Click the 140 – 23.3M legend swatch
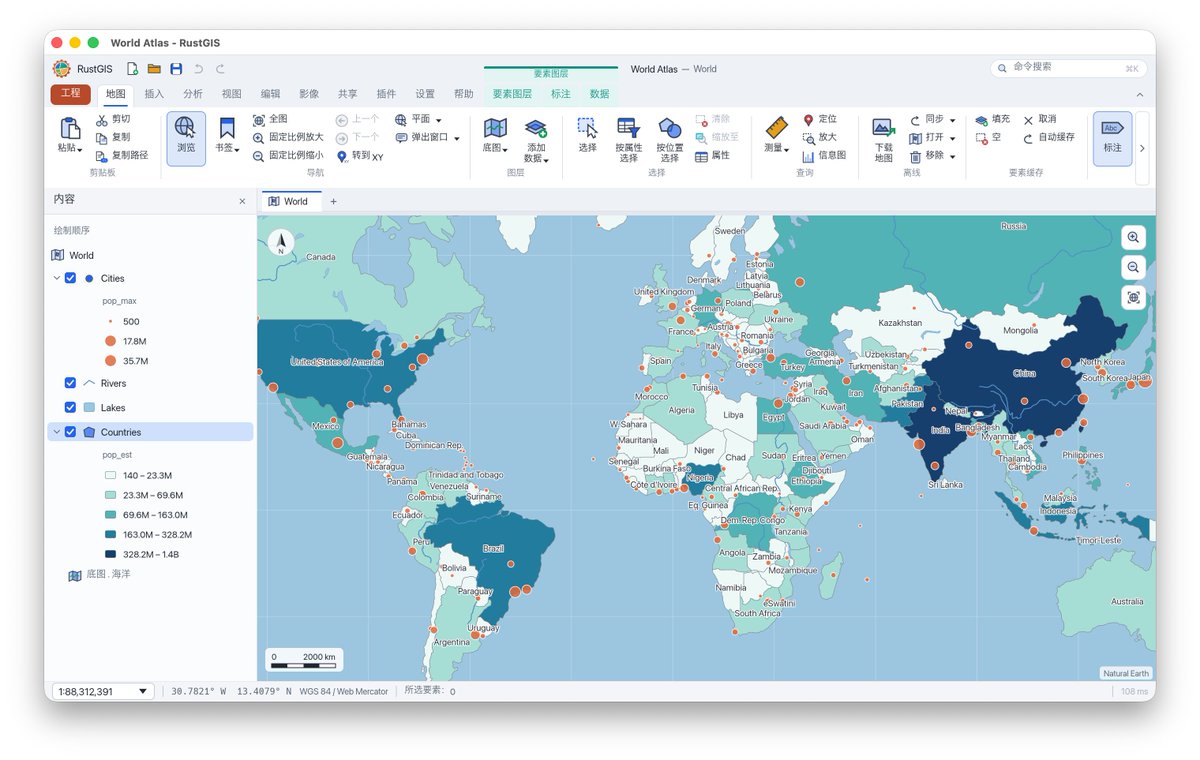This screenshot has height=760, width=1200. click(111, 476)
